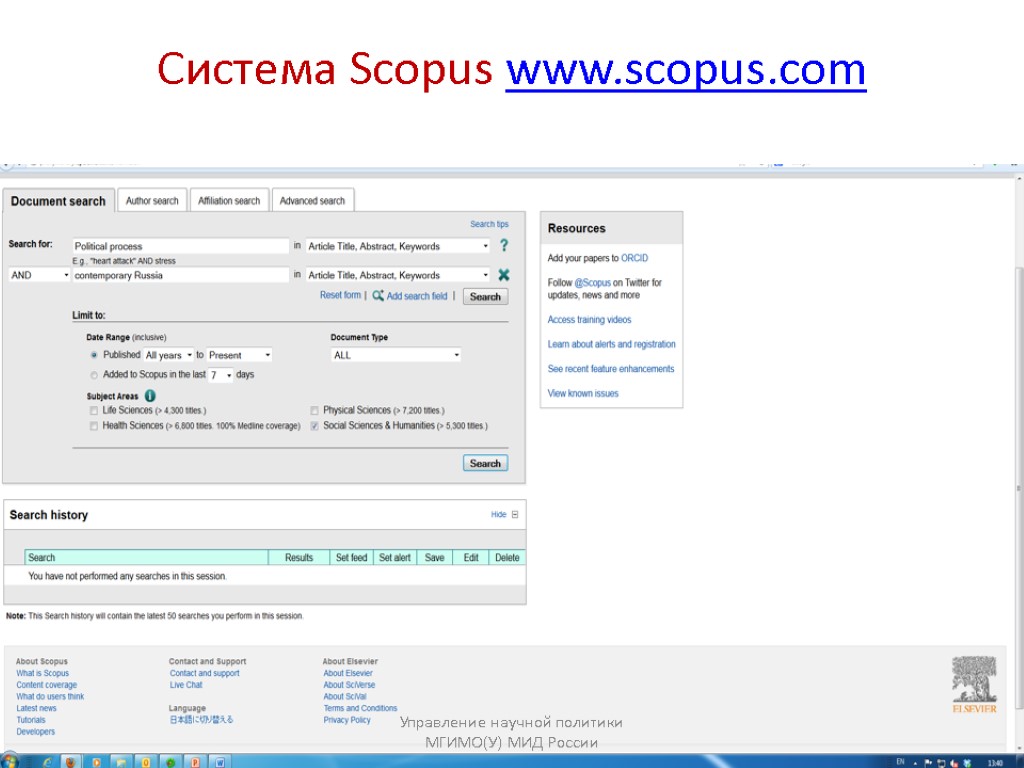1024x768 pixels.
Task: Open Action Center flag tray icon
Action: pyautogui.click(x=928, y=763)
